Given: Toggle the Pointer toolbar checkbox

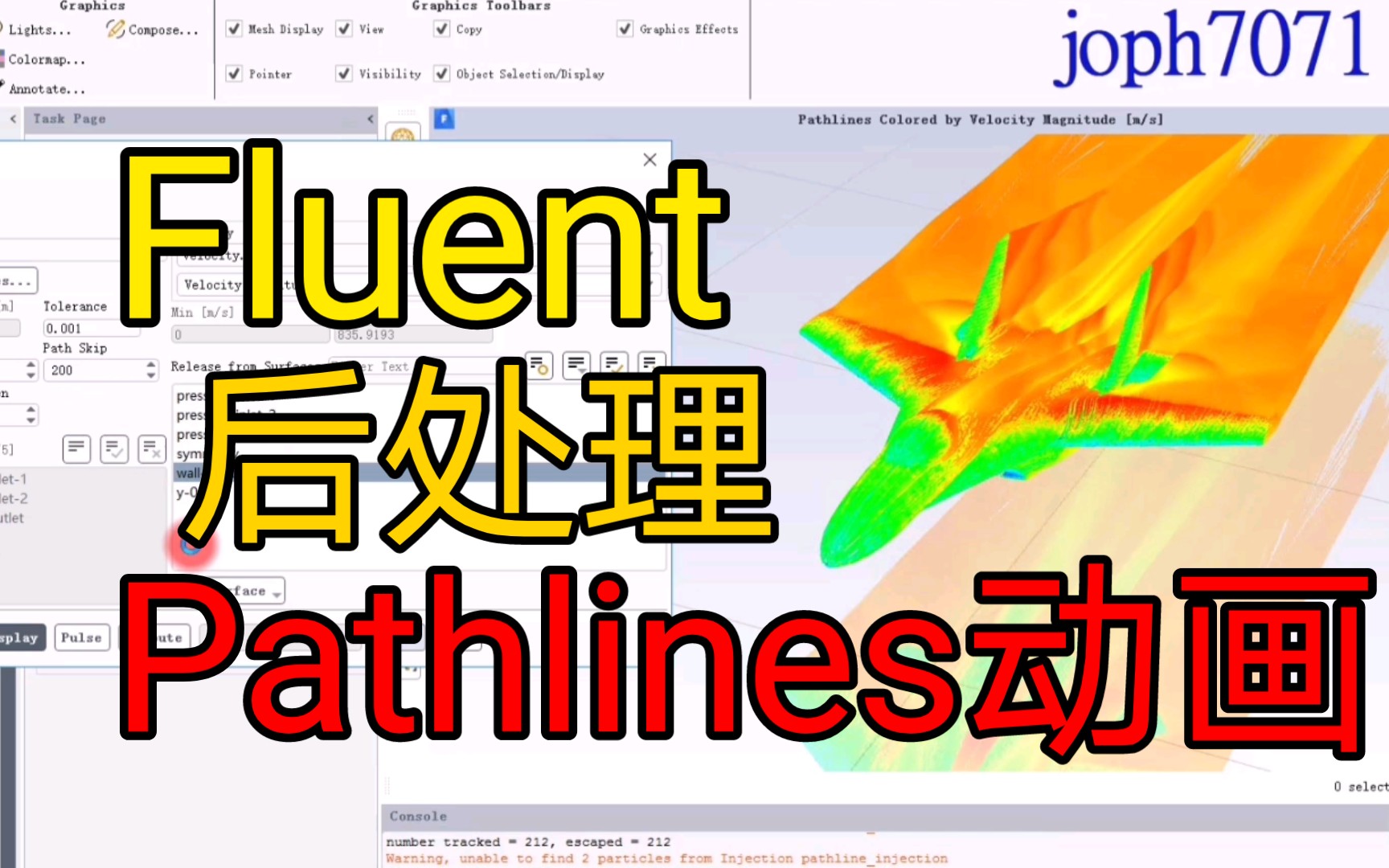Looking at the screenshot, I should [x=233, y=73].
